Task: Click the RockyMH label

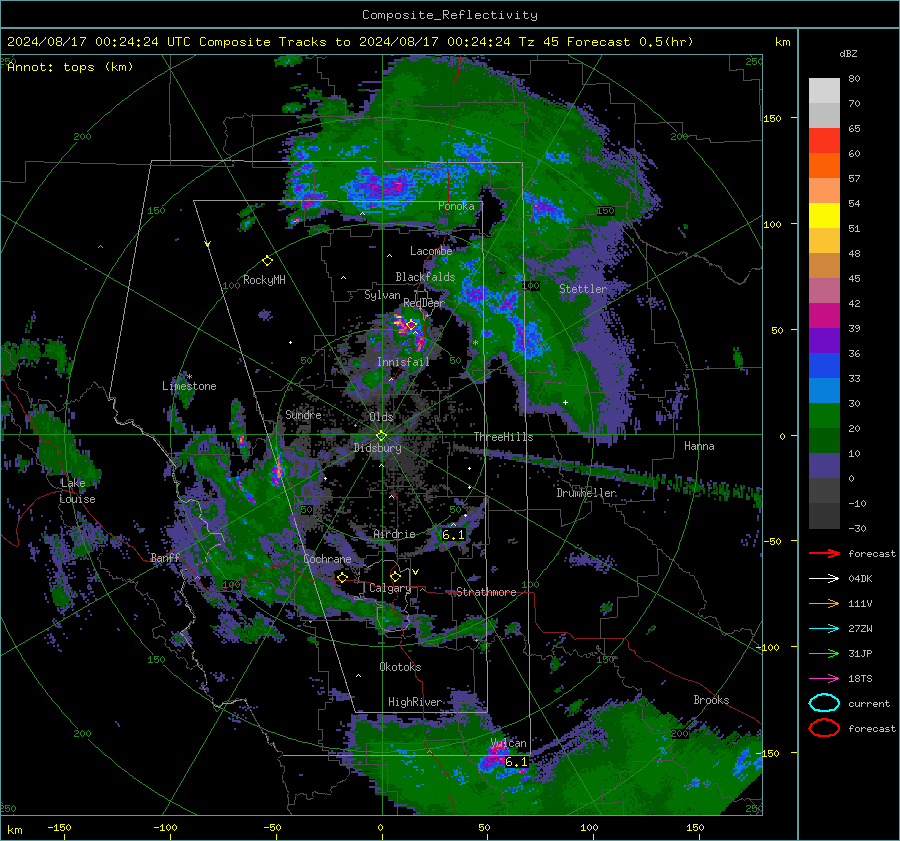Action: point(264,280)
